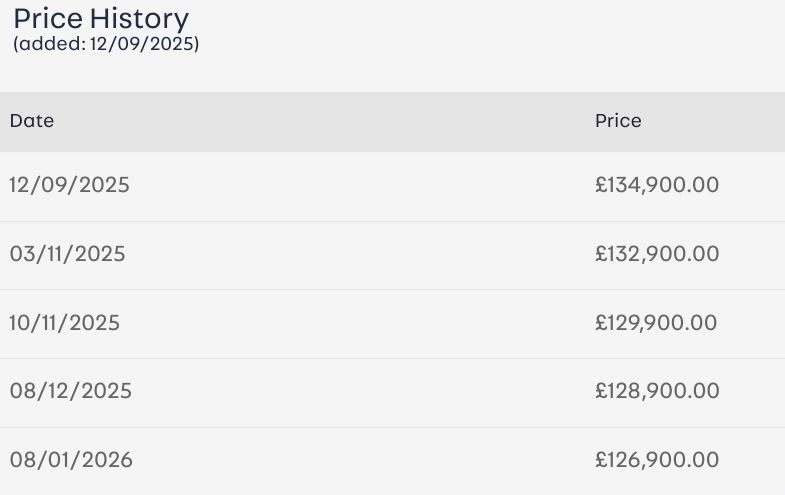Select the £128,900.00 price cell
Viewport: 785px width, 495px height.
coord(656,391)
